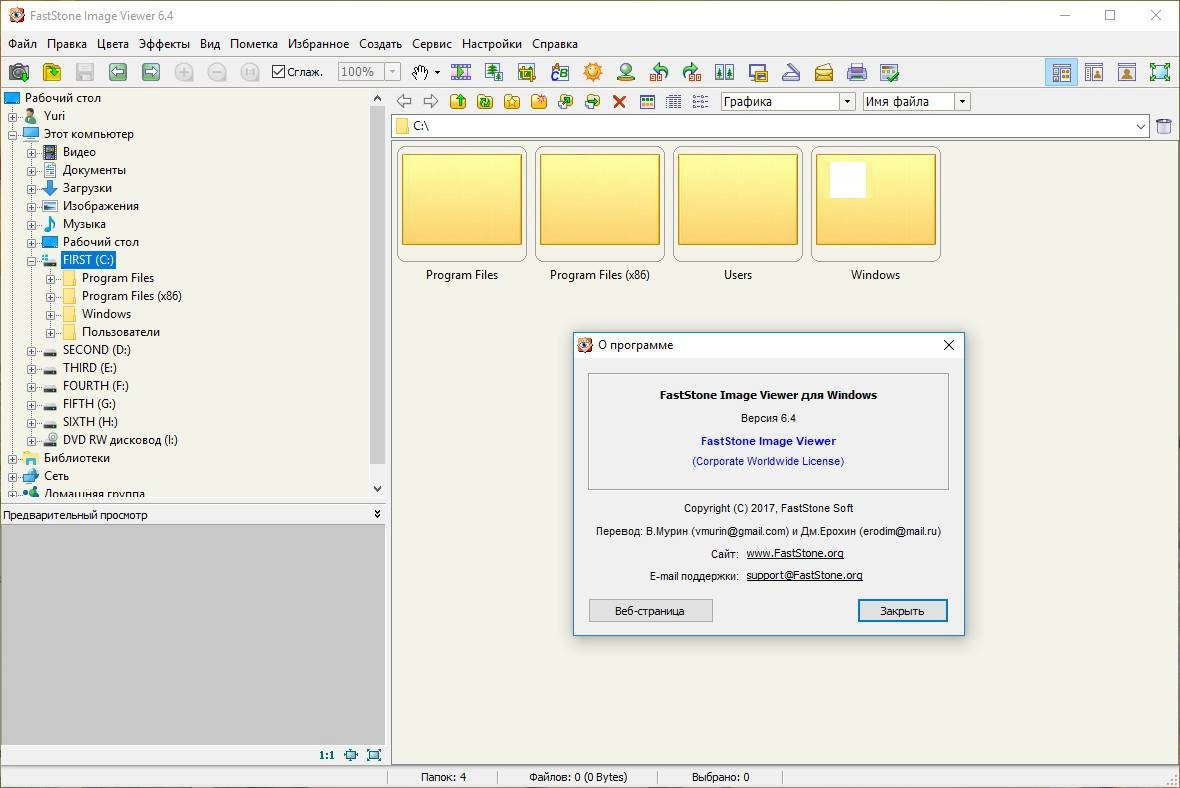Go to previous image with green left arrow
The width and height of the screenshot is (1180, 788).
117,72
